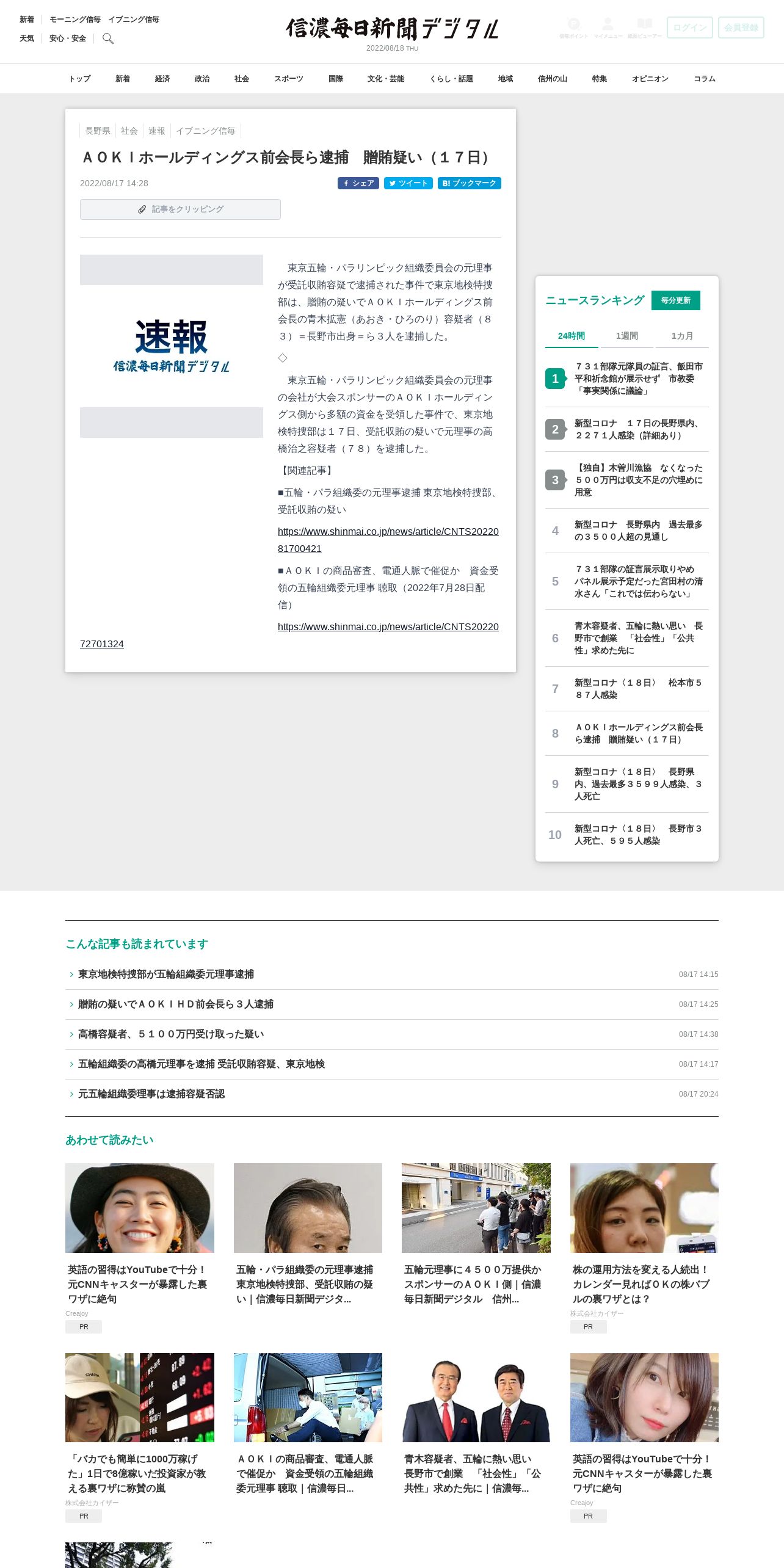Screen dimensions: 784x1568
Task: Click article timestamp 2022/08/17 14:28
Action: click(114, 183)
